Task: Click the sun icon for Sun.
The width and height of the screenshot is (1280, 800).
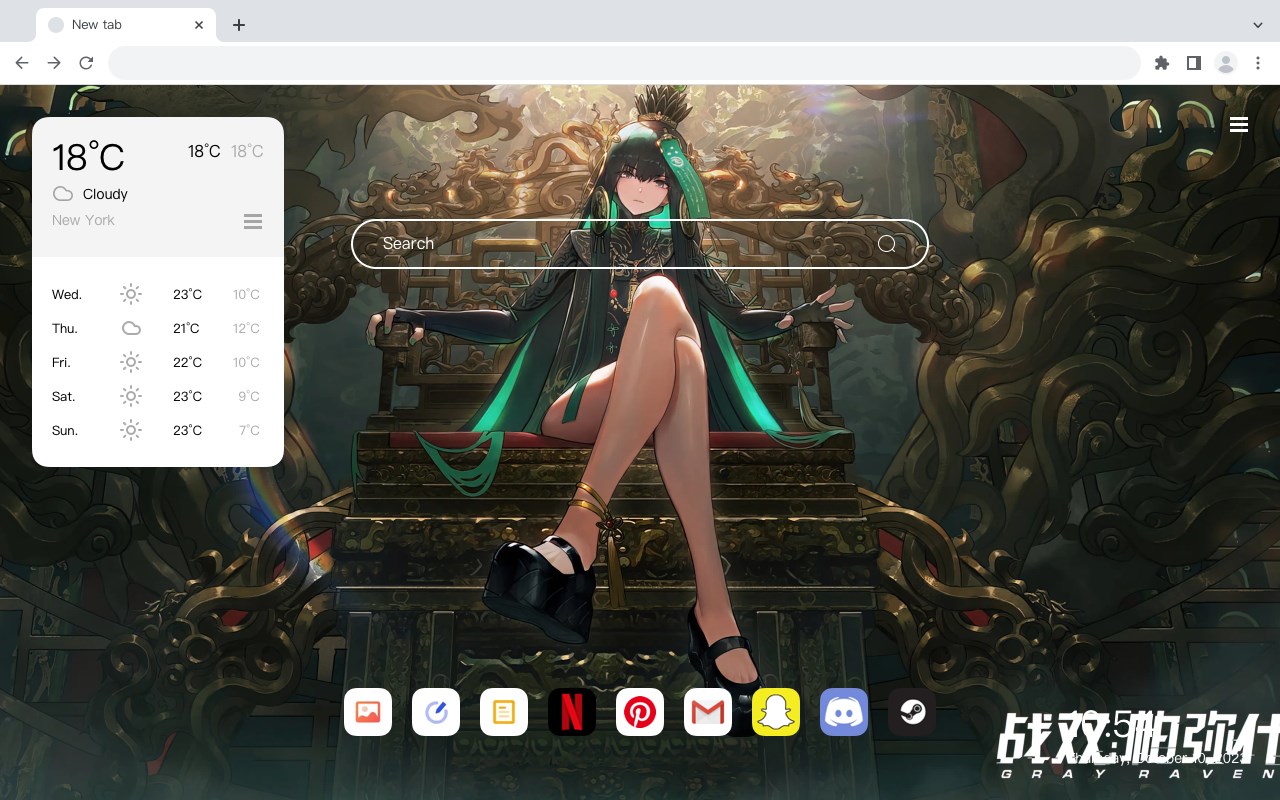Action: click(131, 430)
